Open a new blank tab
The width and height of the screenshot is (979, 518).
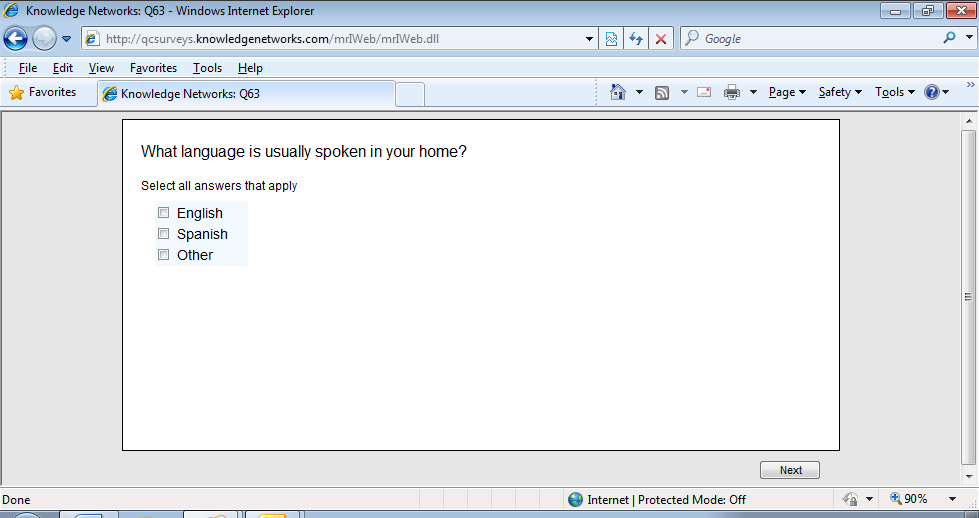410,94
